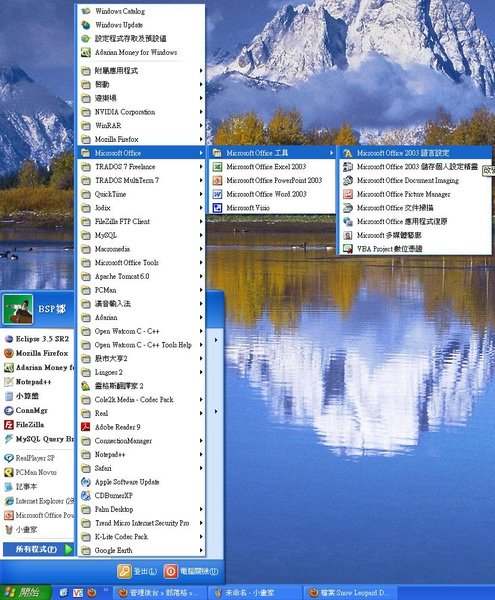495x600 pixels.
Task: Open PCMan Novus from recent list
Action: [37, 472]
